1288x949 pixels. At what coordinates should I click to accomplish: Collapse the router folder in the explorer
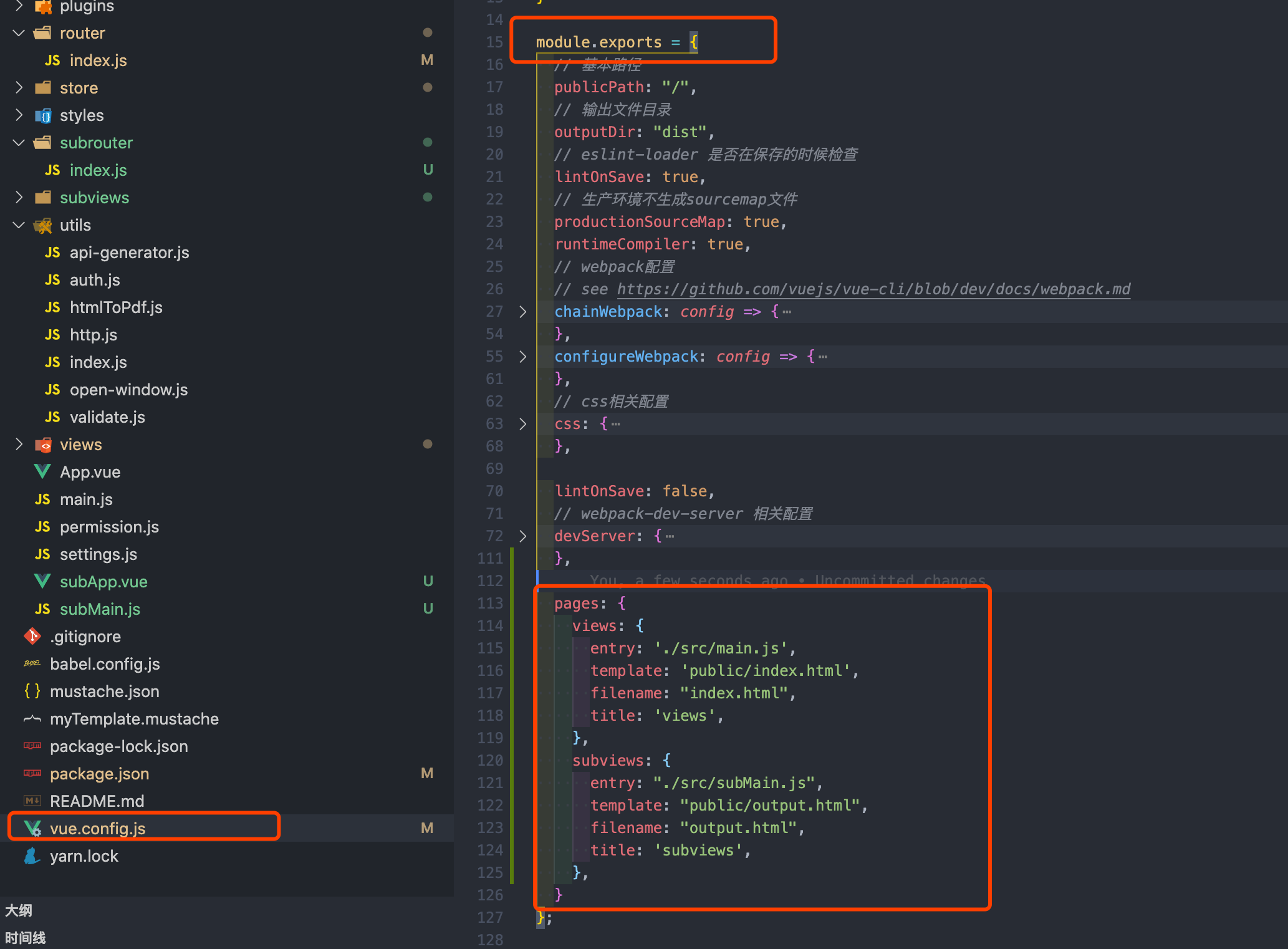[18, 32]
